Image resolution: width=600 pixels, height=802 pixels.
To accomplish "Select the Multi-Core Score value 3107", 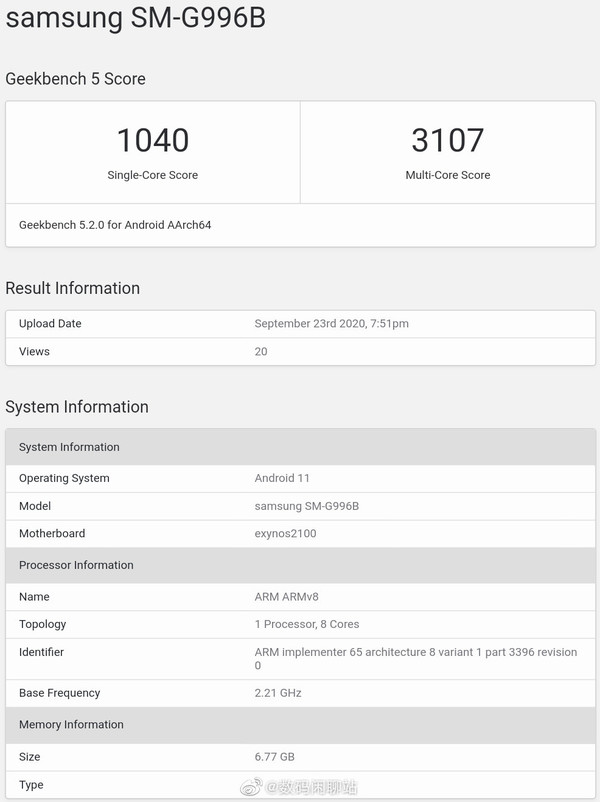I will point(448,142).
